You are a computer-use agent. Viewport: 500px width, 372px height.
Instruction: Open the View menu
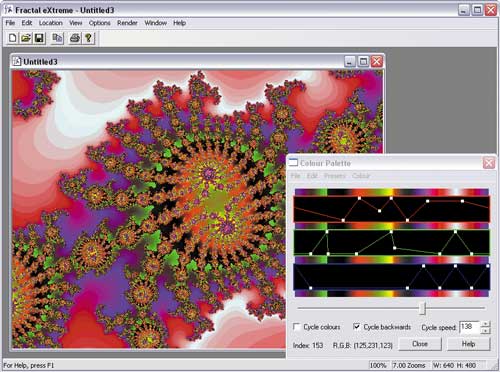tap(76, 23)
